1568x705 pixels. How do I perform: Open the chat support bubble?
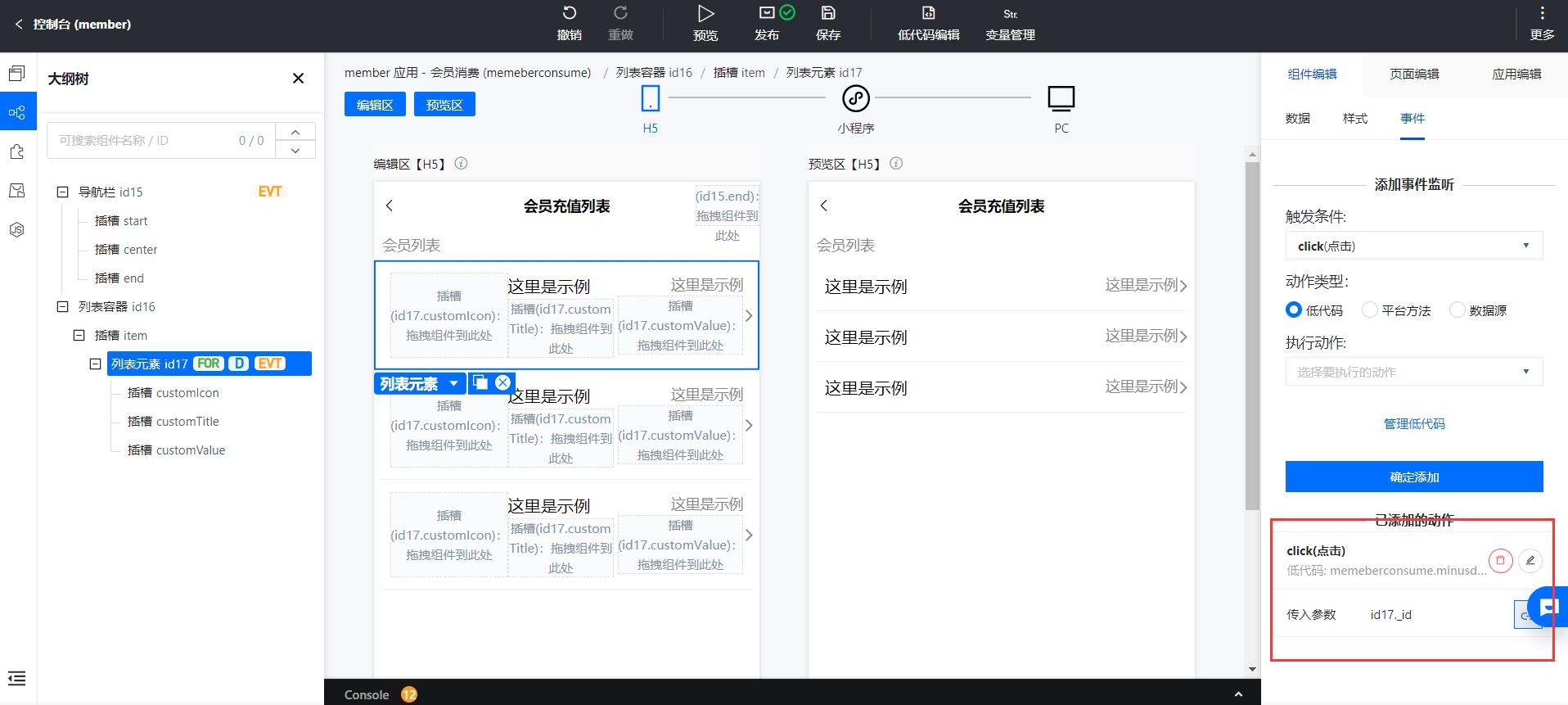1548,607
